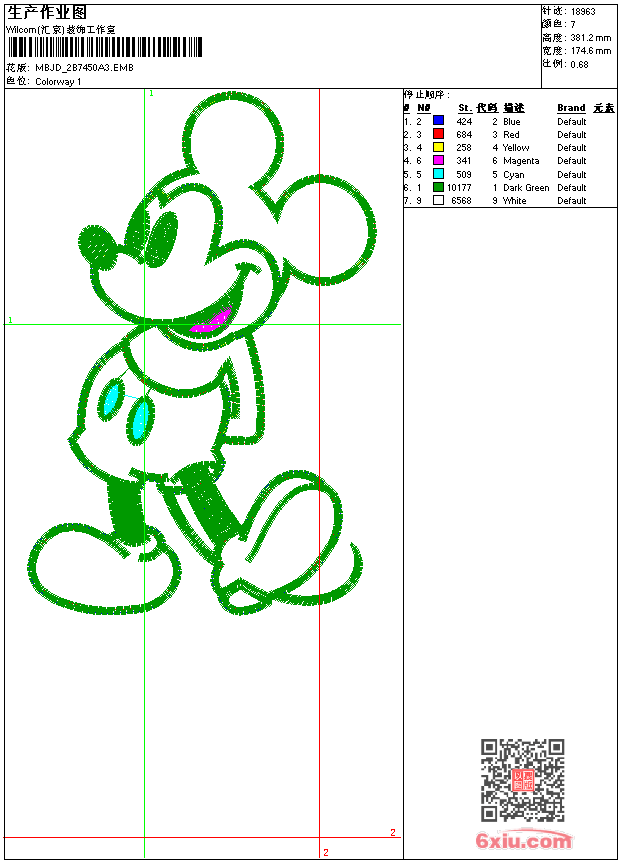
Task: Click the left cyan button on shorts
Action: (x=111, y=399)
